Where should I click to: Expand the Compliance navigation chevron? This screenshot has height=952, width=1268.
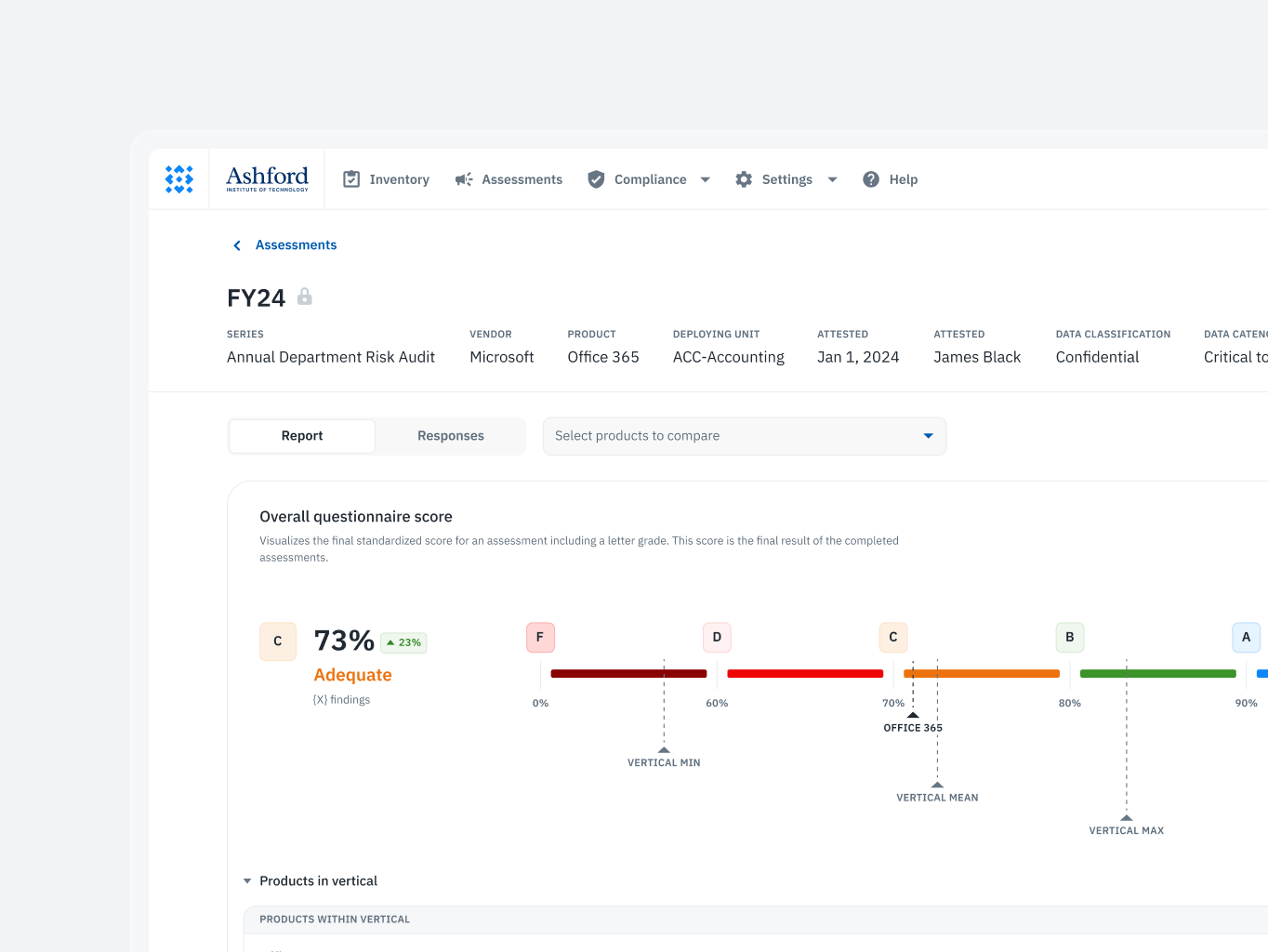[x=705, y=178]
